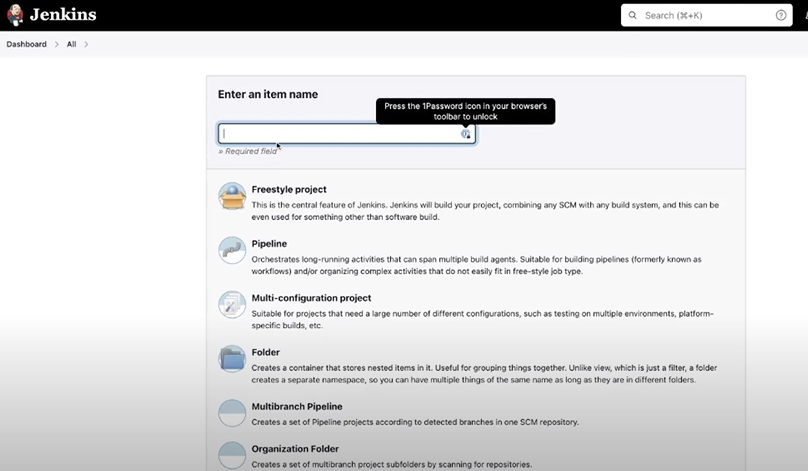Viewport: 808px width, 471px height.
Task: Select the Pipeline icon
Action: [232, 250]
